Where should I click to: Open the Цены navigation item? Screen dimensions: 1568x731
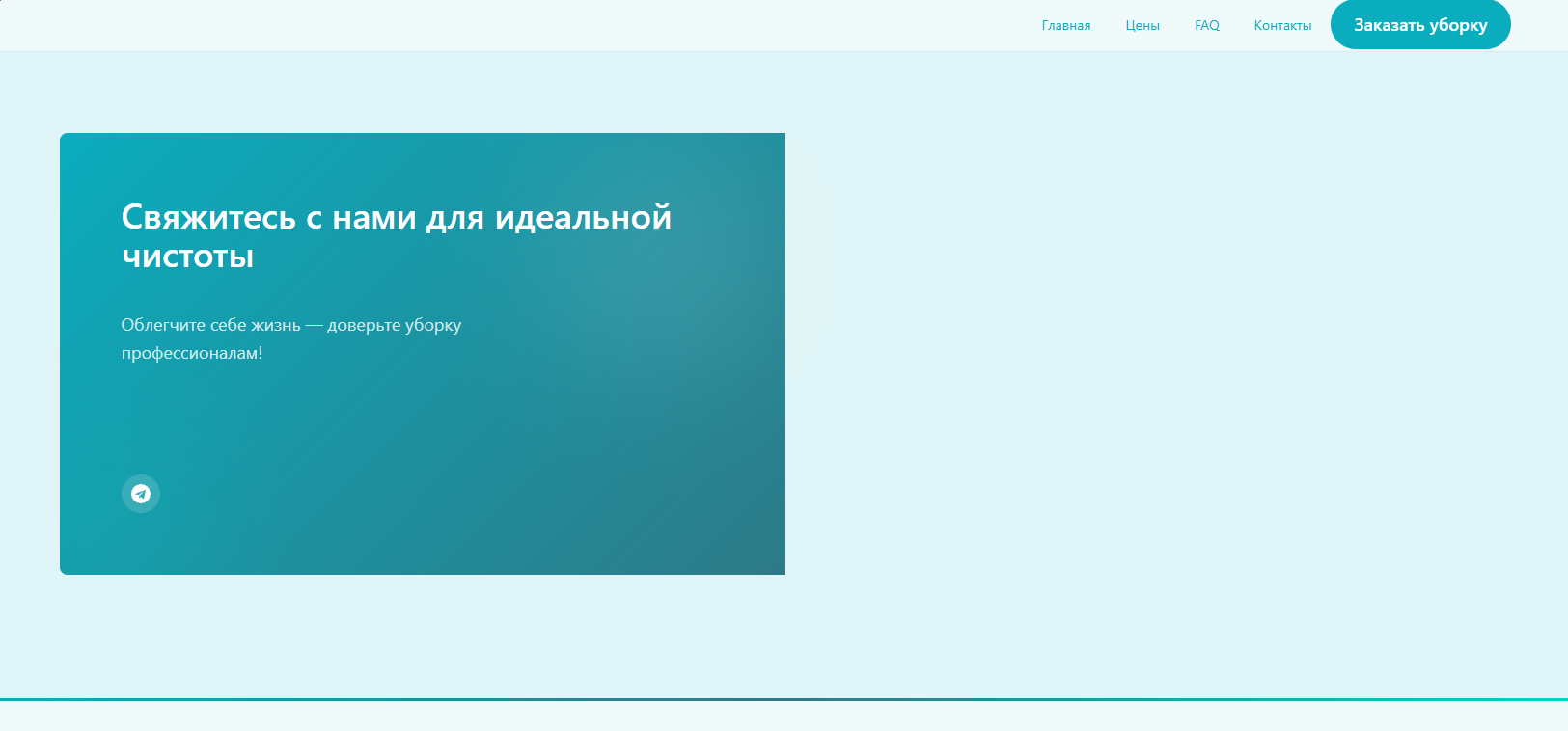[x=1142, y=26]
